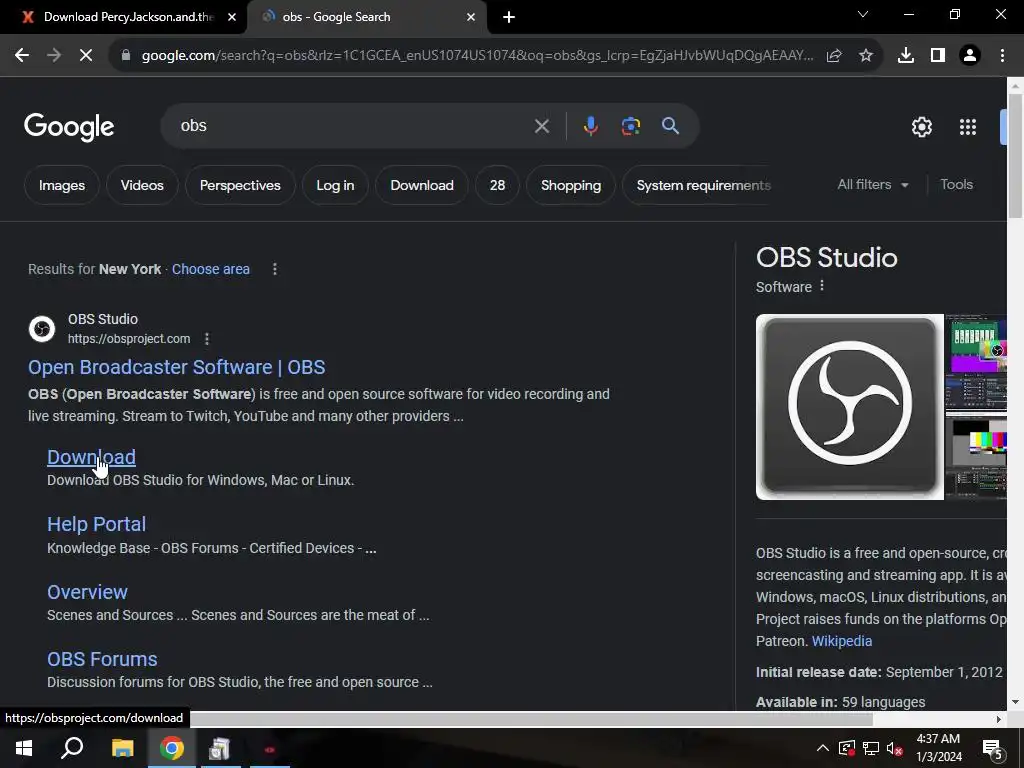Click the horizontal scrollbar right arrow
This screenshot has width=1024, height=768.
click(x=998, y=719)
